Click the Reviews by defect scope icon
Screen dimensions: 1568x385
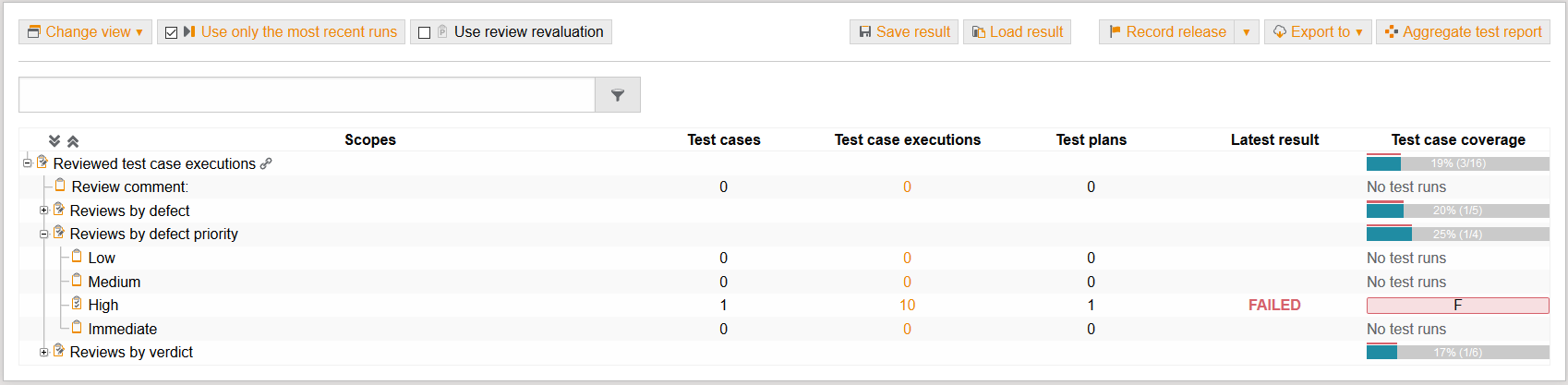[x=59, y=210]
